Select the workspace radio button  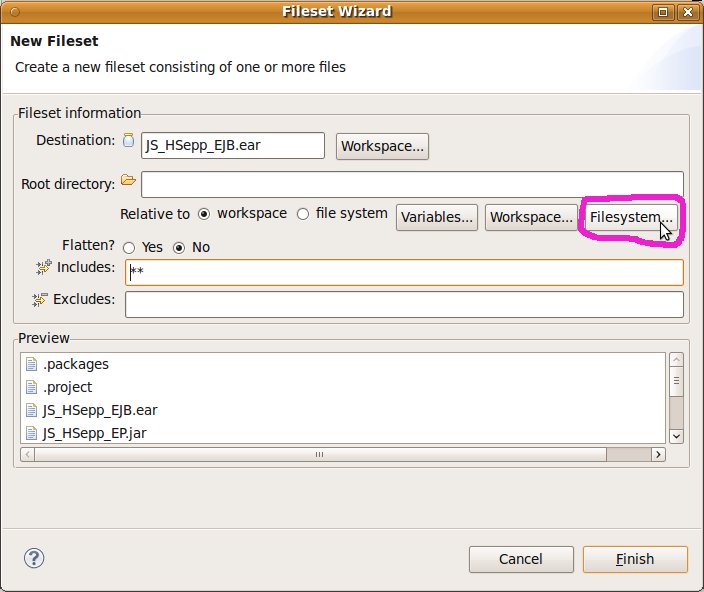204,214
